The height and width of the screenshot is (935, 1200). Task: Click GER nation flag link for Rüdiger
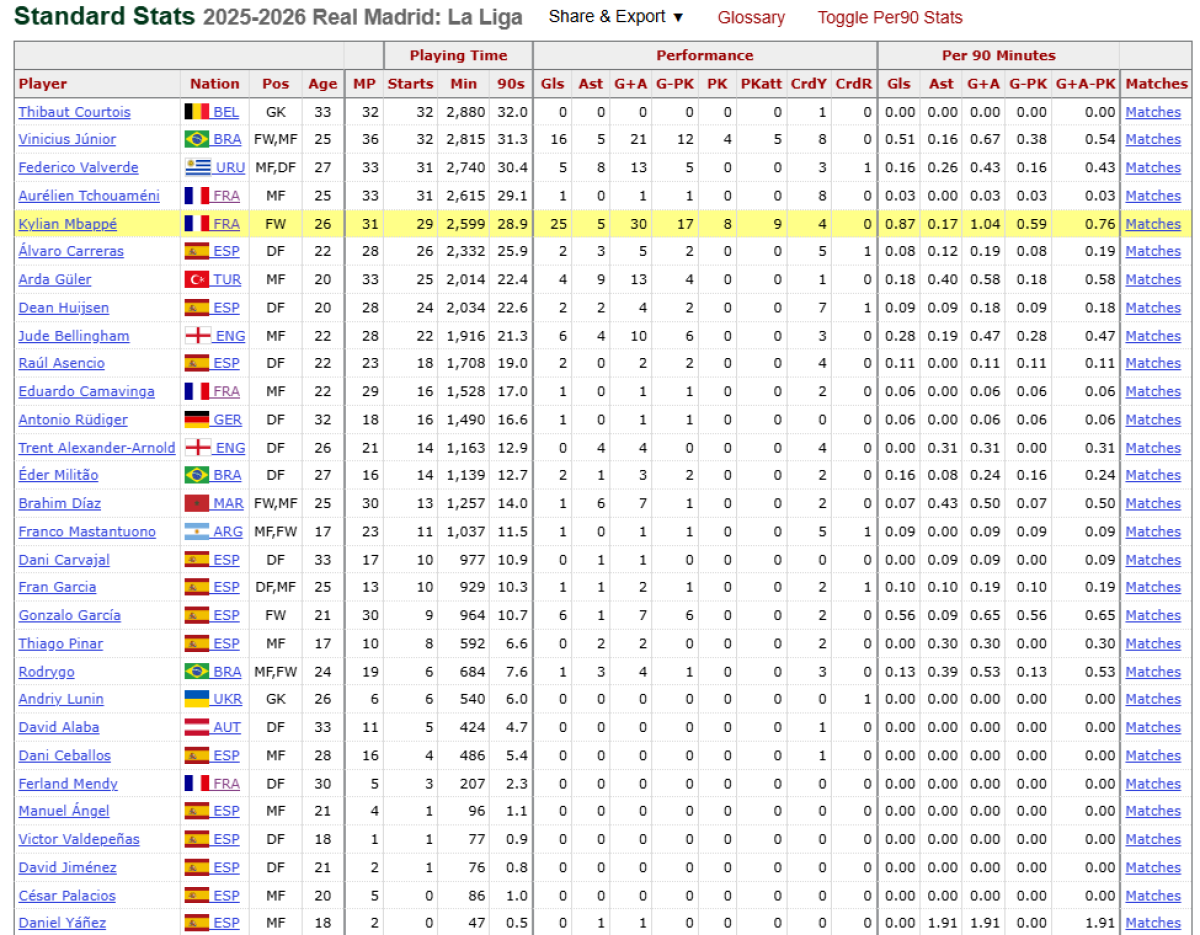[x=213, y=420]
